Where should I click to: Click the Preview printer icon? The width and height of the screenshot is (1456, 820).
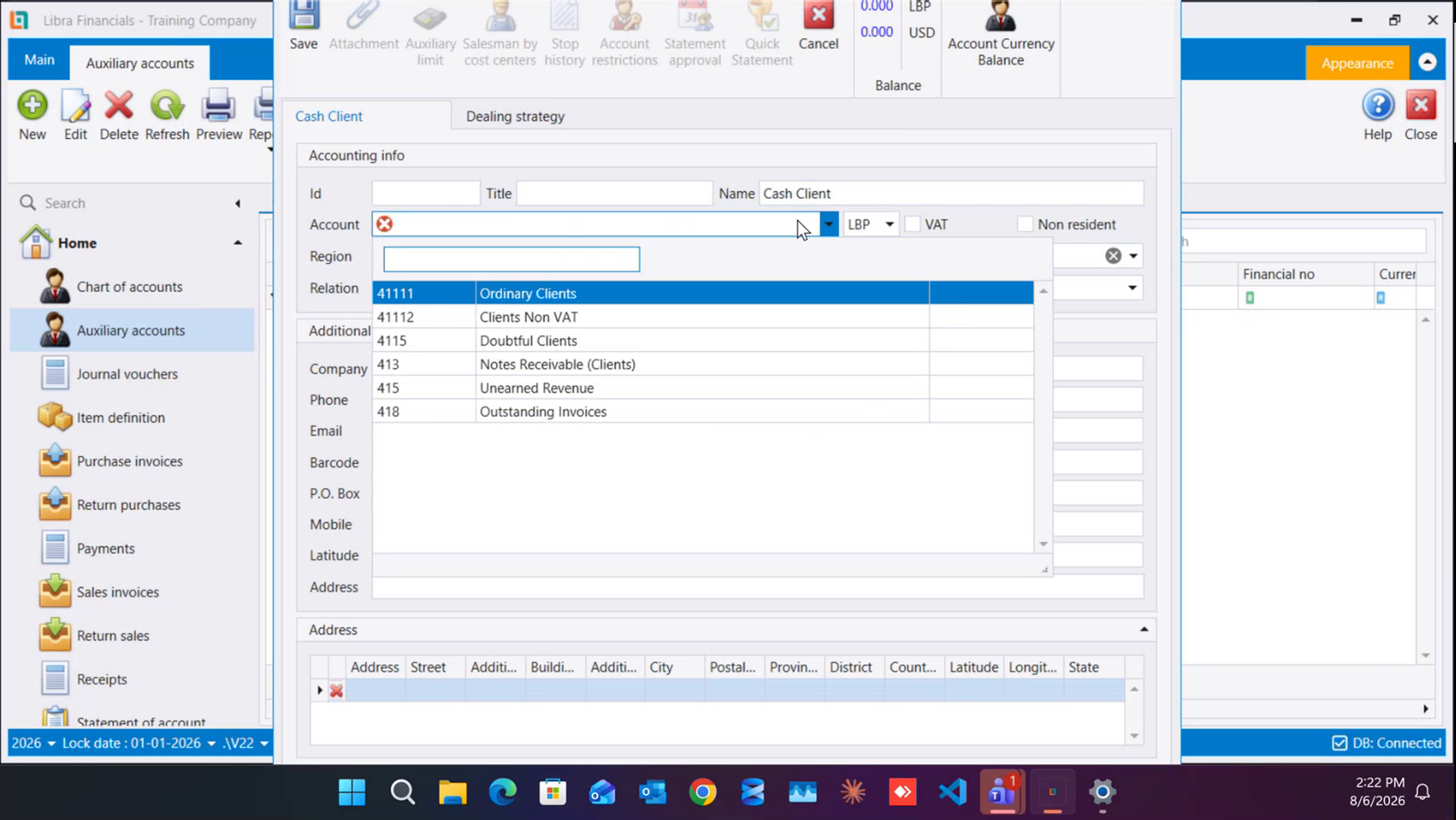click(218, 106)
